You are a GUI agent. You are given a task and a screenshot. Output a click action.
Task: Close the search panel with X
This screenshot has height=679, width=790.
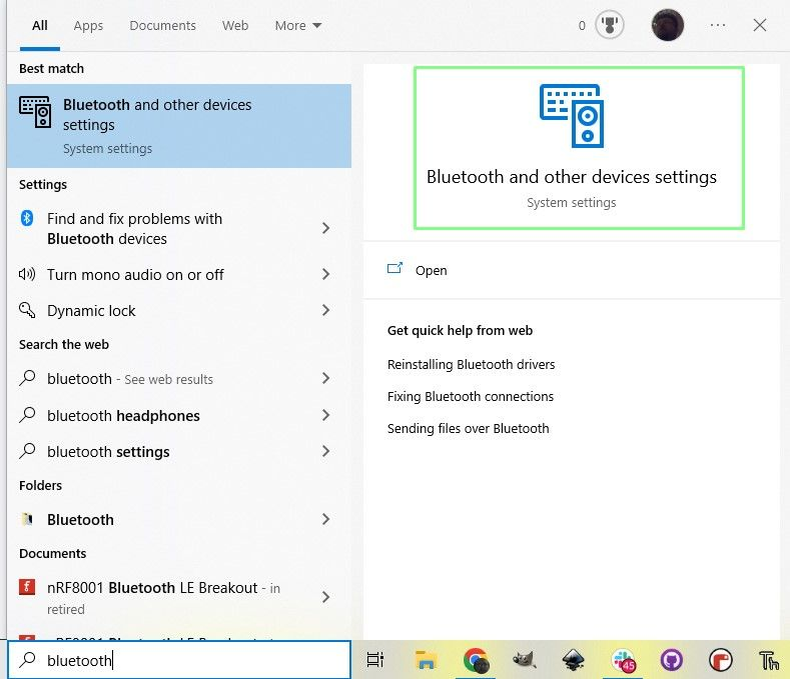tap(760, 25)
